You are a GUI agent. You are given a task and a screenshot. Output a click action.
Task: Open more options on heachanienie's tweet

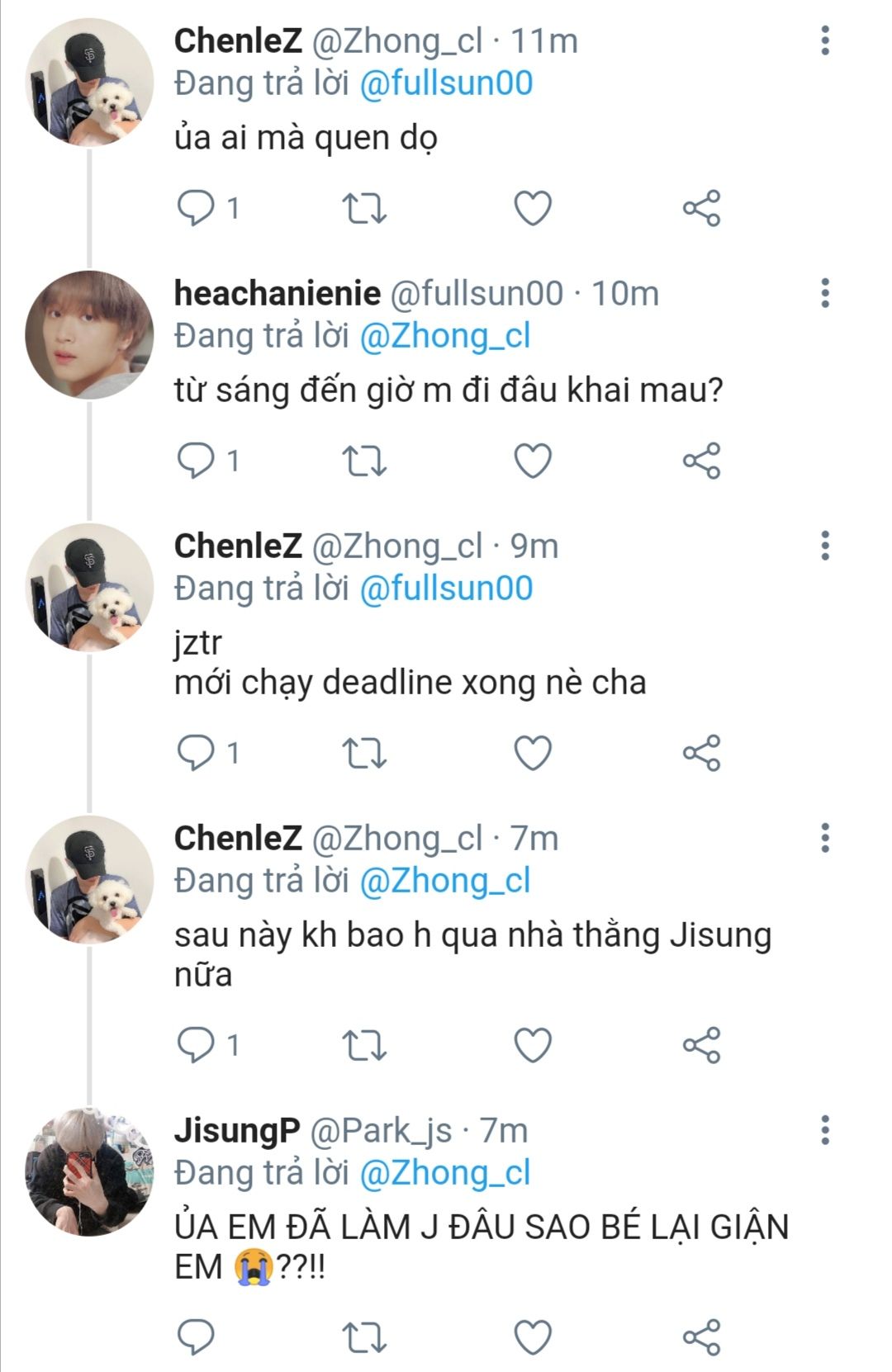click(x=824, y=293)
